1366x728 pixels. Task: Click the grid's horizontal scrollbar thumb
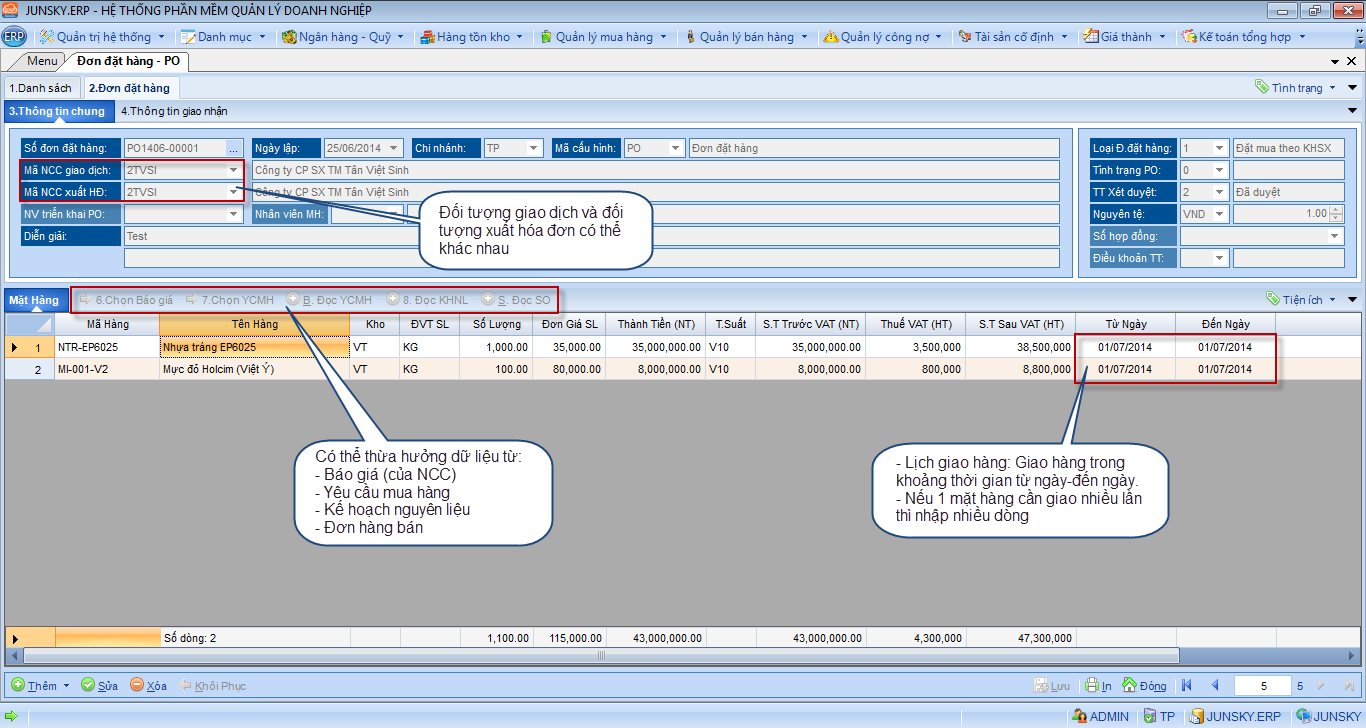click(602, 656)
